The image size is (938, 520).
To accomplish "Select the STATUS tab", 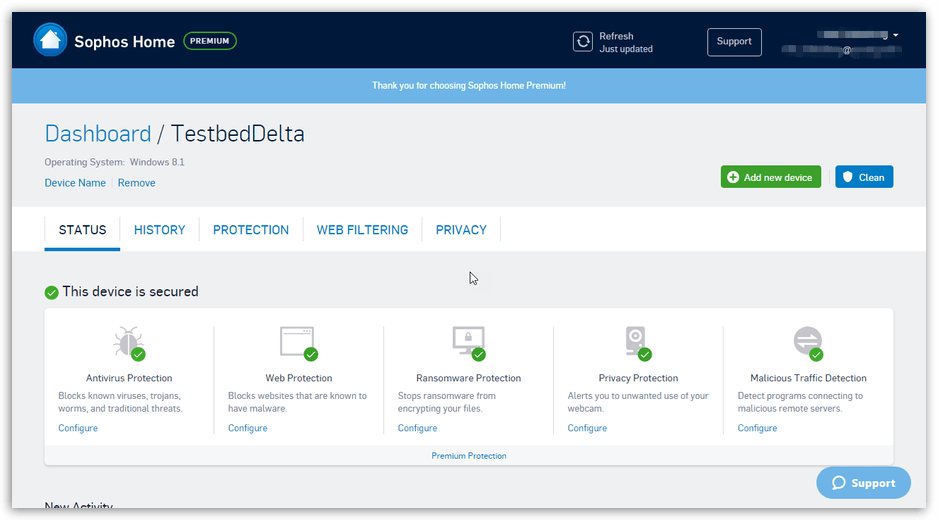I will pyautogui.click(x=83, y=230).
